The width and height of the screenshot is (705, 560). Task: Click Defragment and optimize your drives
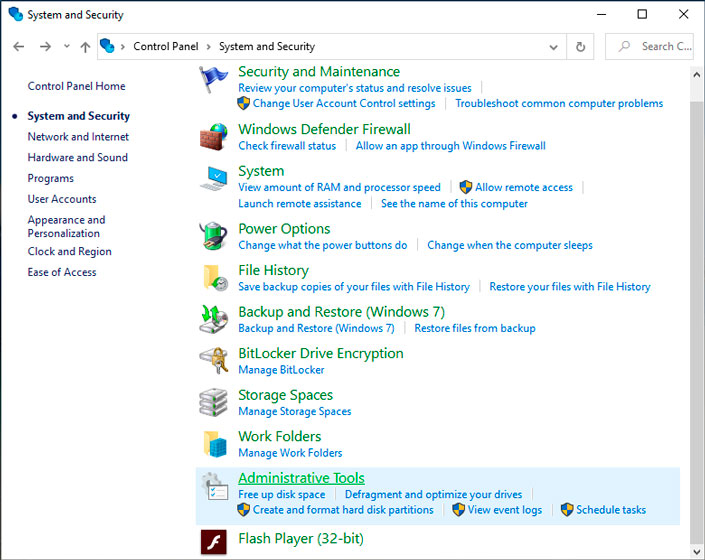pos(433,494)
